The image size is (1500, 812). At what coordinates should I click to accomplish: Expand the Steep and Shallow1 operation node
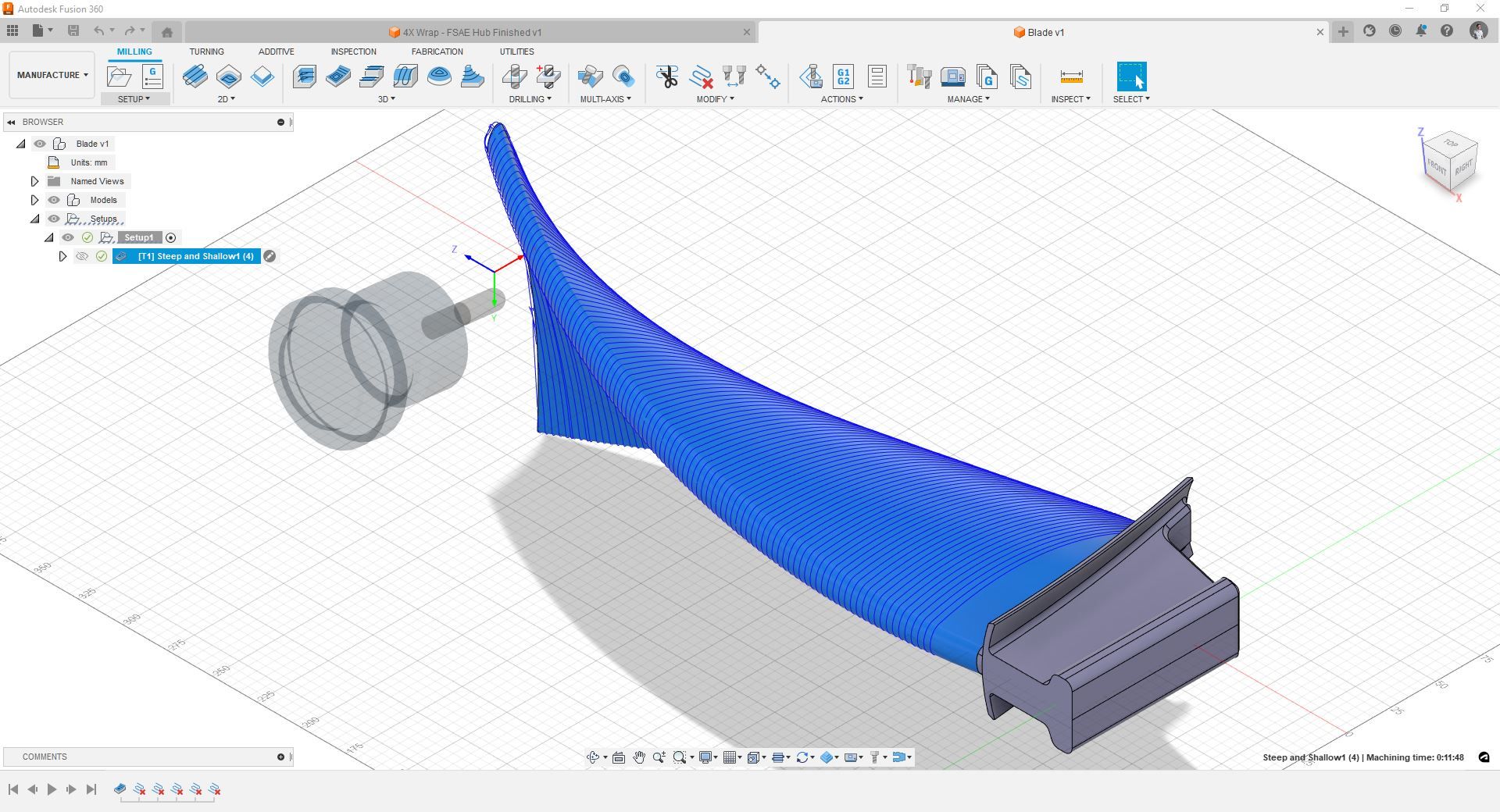63,256
